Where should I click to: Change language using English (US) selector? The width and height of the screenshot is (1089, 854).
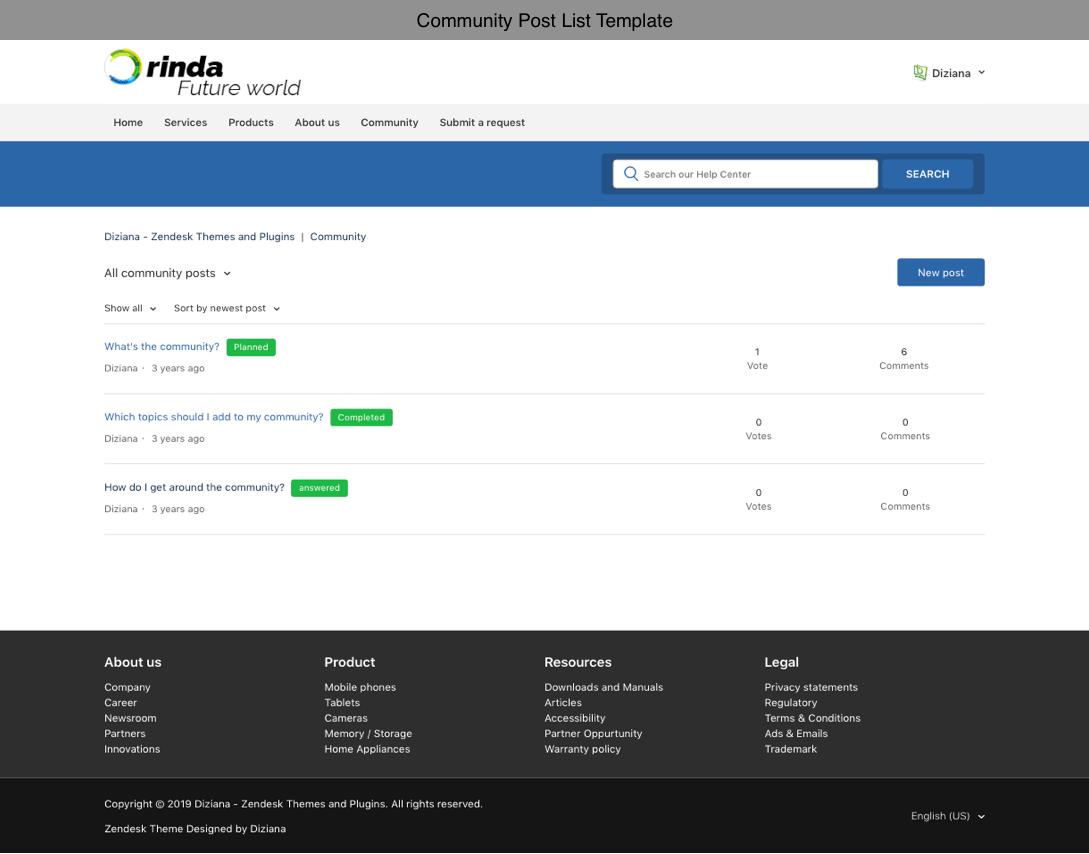tap(947, 816)
